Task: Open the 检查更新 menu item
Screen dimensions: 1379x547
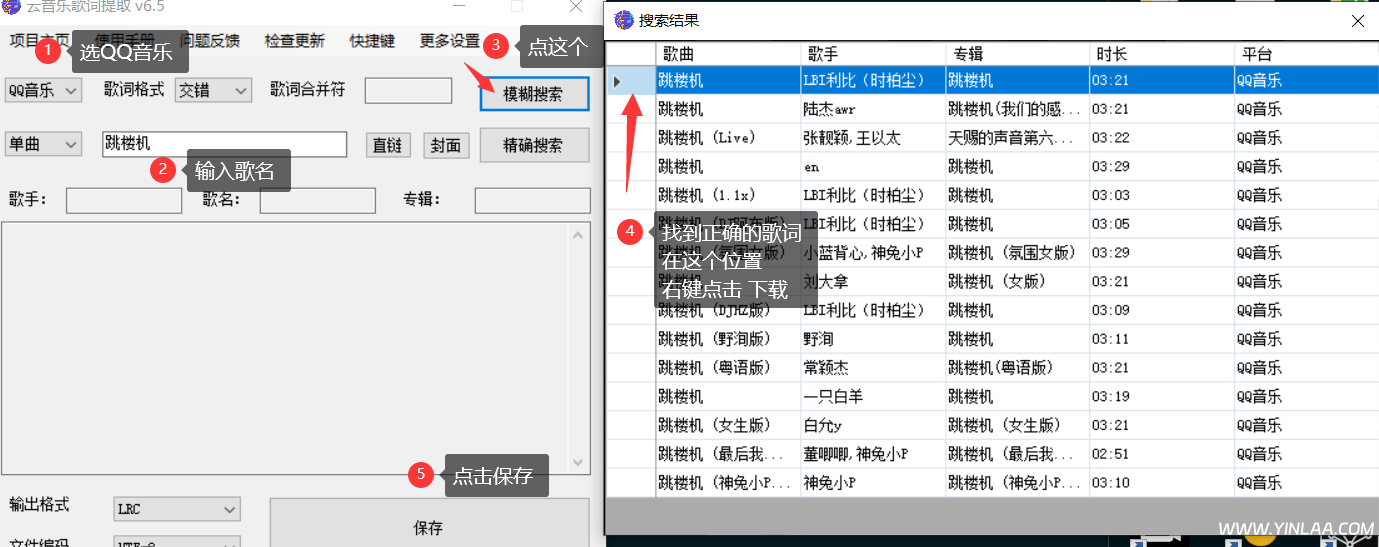Action: click(x=294, y=41)
